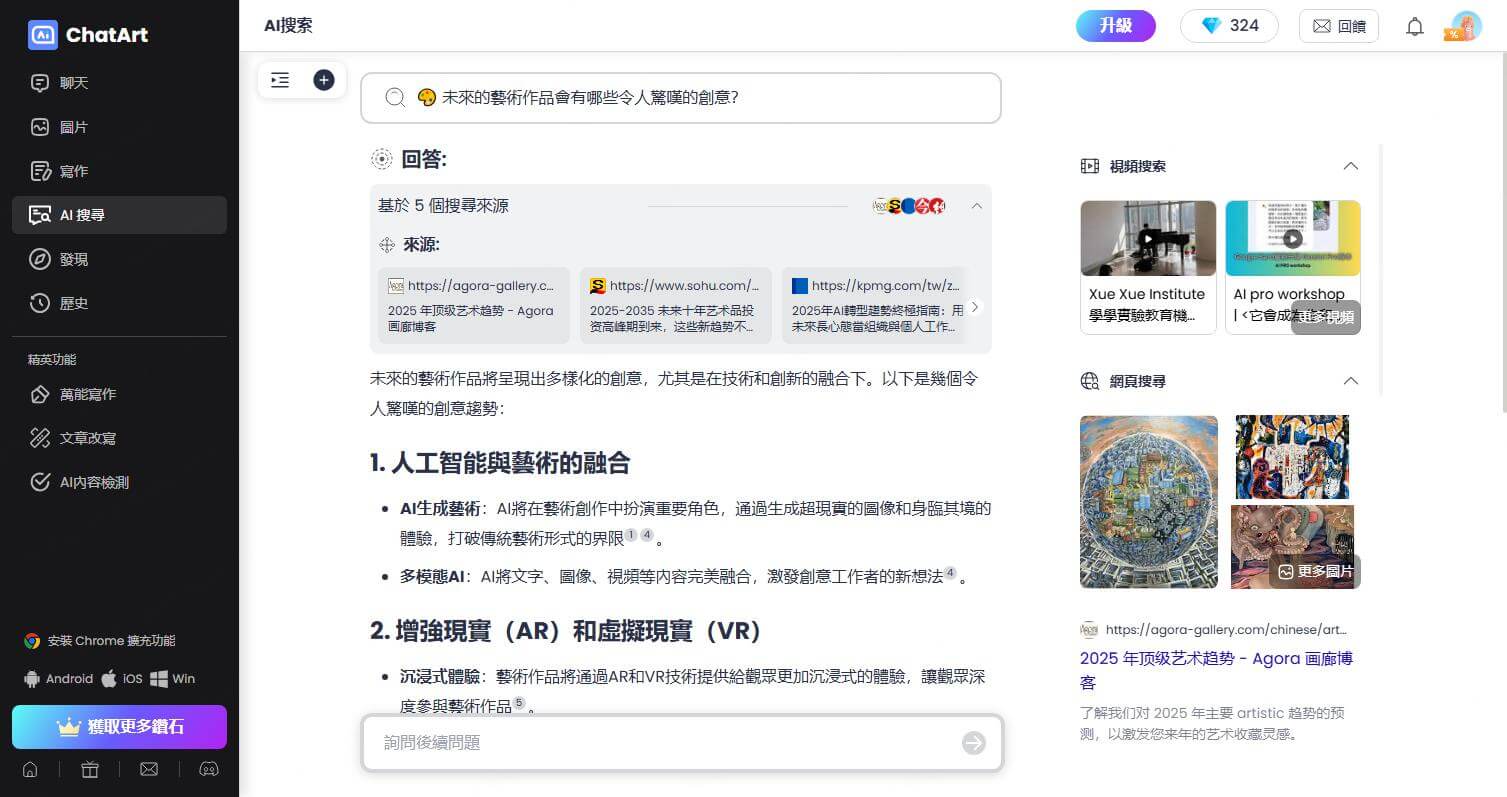1507x797 pixels.
Task: Show next sources with right arrow
Action: point(975,307)
